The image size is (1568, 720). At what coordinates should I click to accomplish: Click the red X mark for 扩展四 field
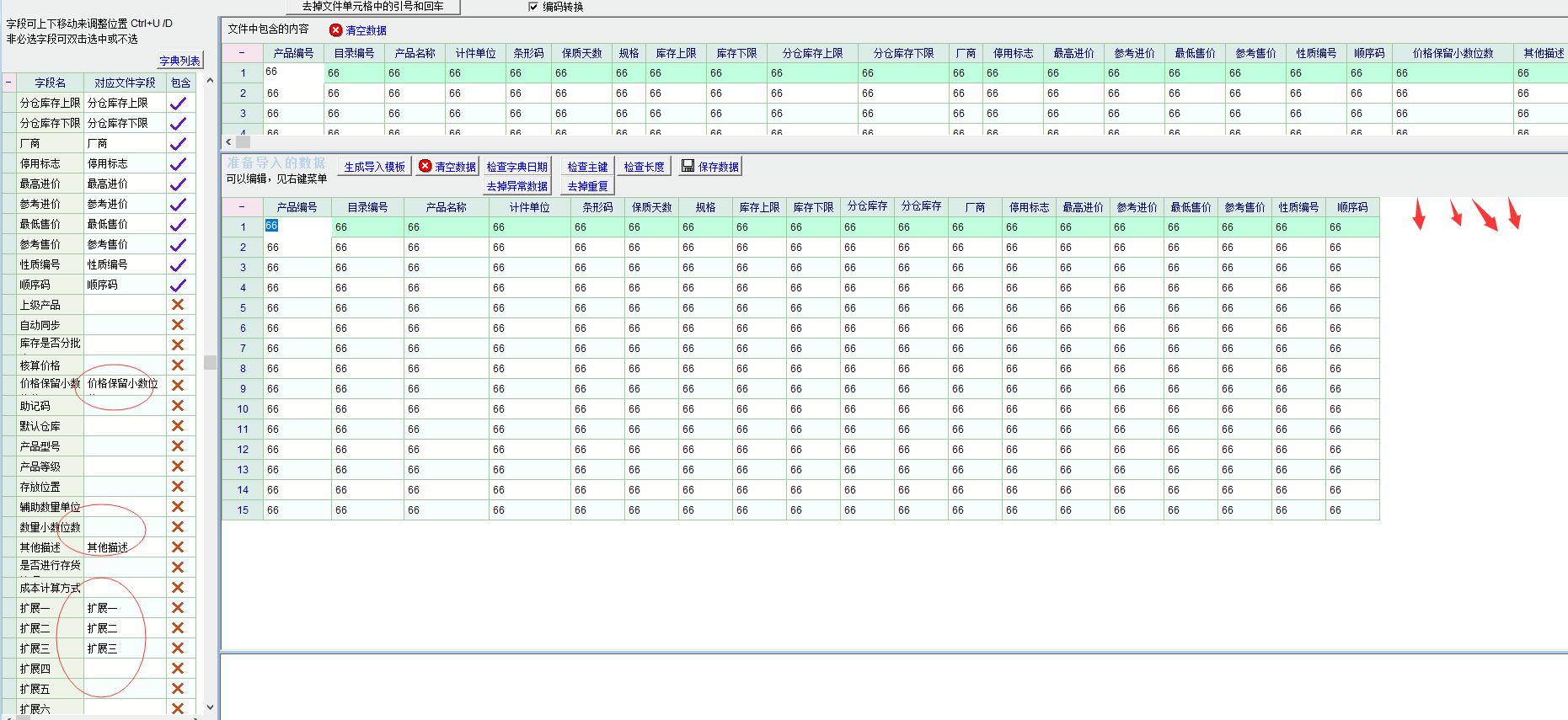tap(178, 669)
